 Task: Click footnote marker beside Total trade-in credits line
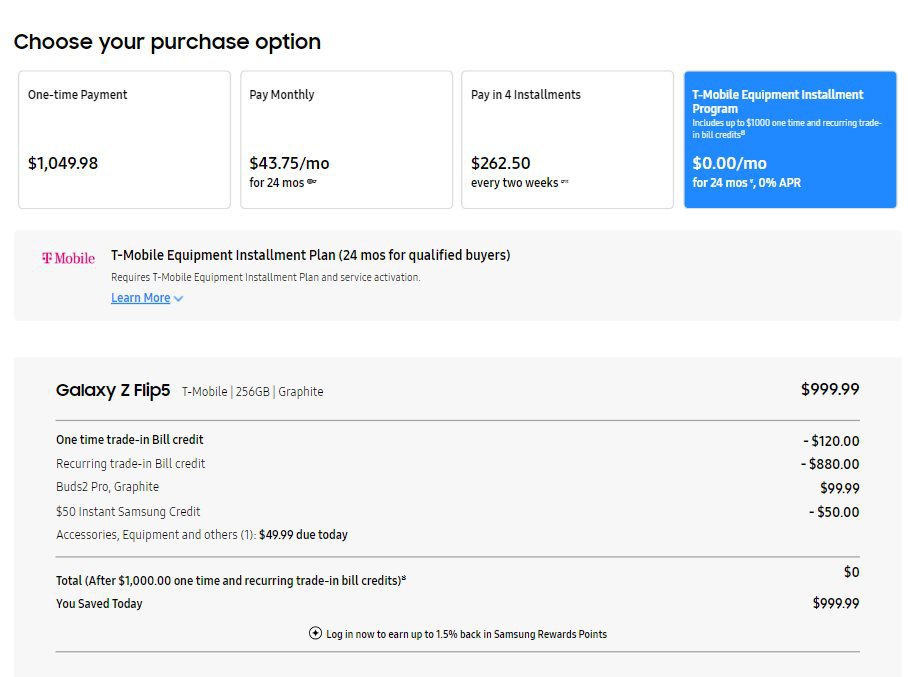click(x=404, y=579)
